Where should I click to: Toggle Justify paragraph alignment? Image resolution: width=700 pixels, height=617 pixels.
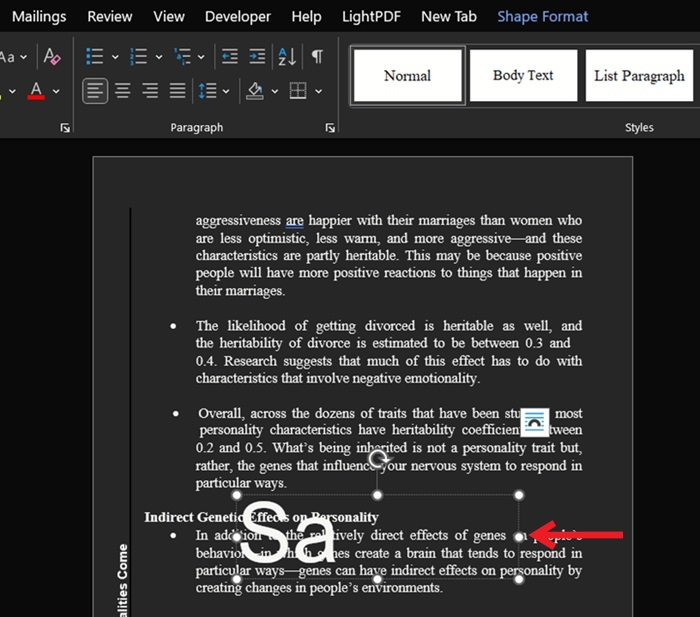pyautogui.click(x=177, y=91)
